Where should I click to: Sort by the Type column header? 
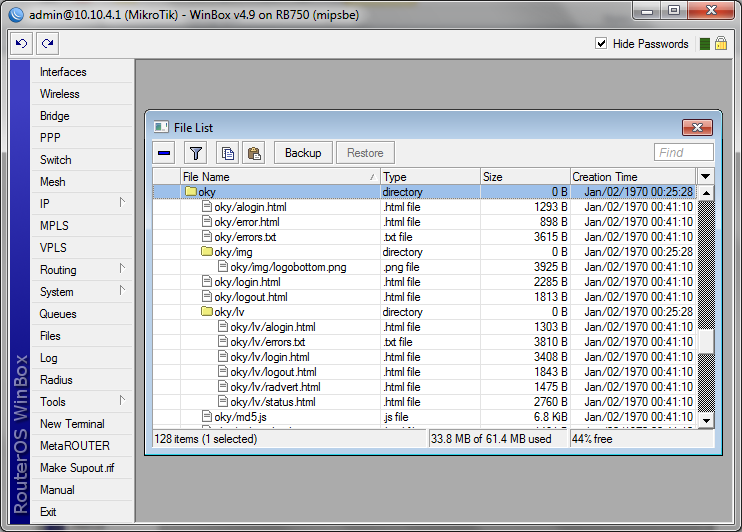point(431,177)
